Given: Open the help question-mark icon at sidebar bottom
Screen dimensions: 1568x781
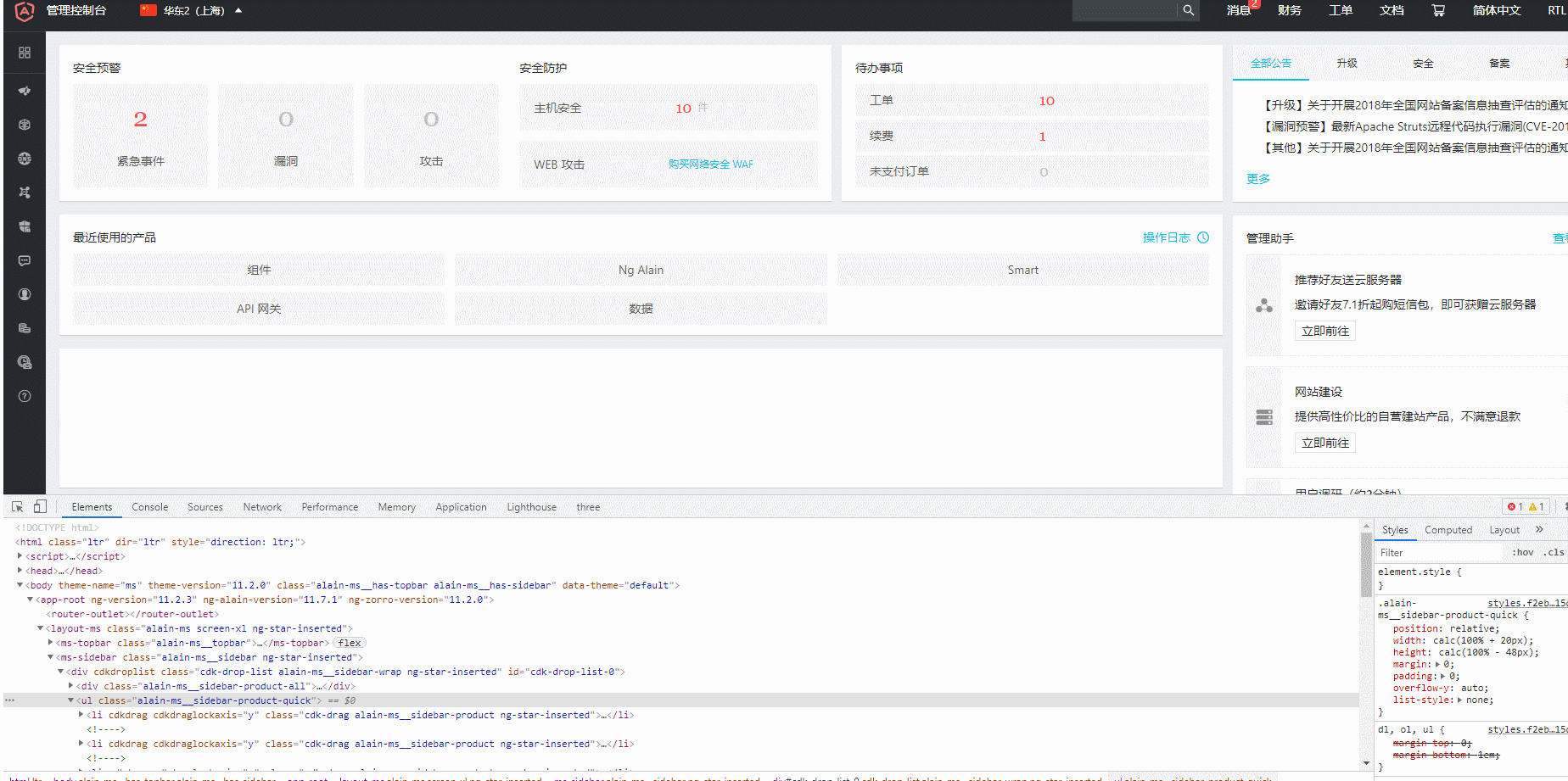Looking at the screenshot, I should (x=25, y=394).
